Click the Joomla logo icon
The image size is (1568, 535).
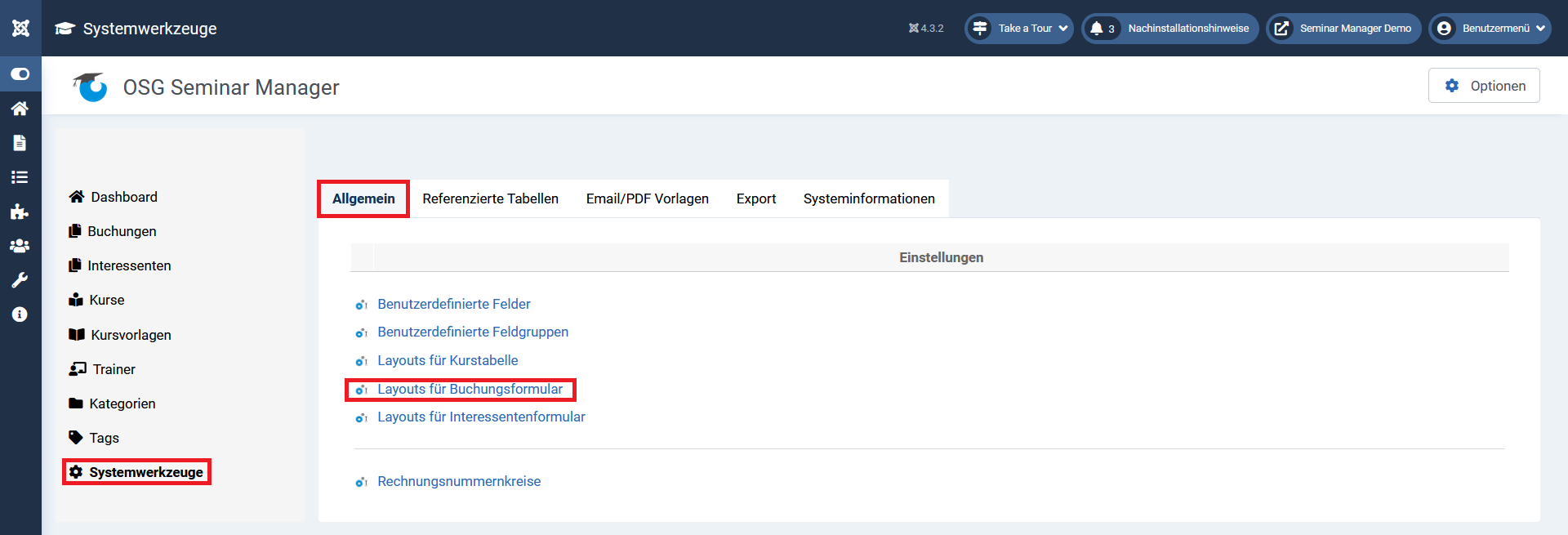[x=20, y=28]
